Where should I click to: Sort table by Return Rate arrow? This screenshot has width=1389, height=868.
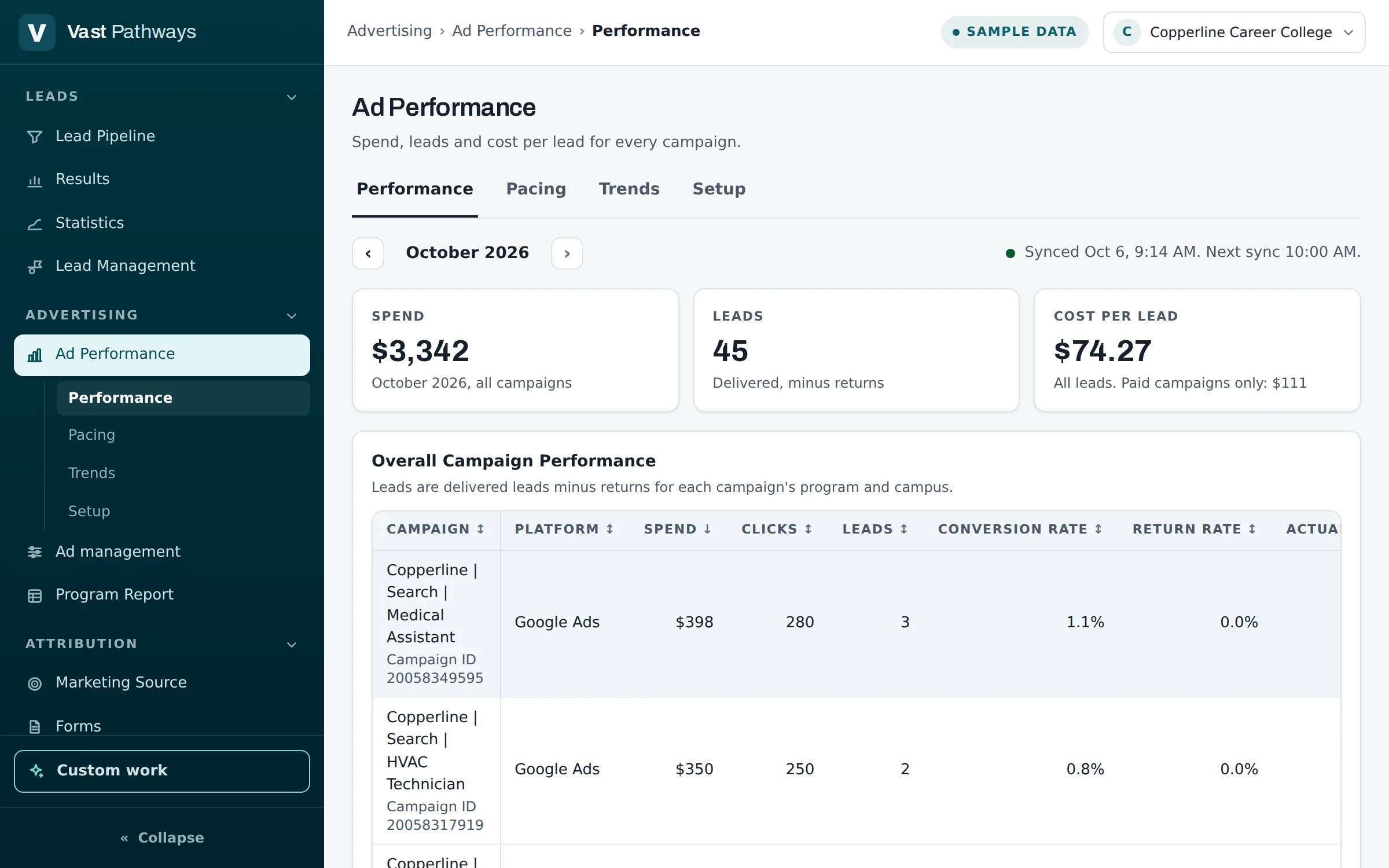1252,529
